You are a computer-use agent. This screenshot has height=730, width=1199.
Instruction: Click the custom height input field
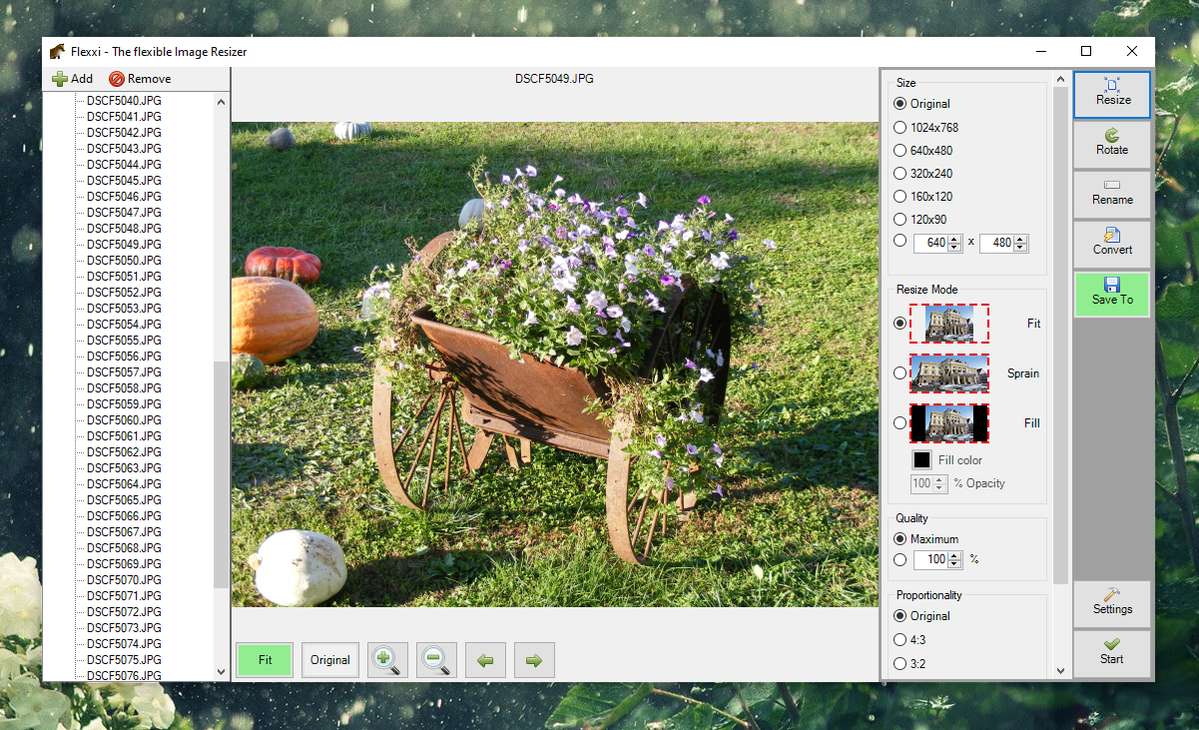997,243
